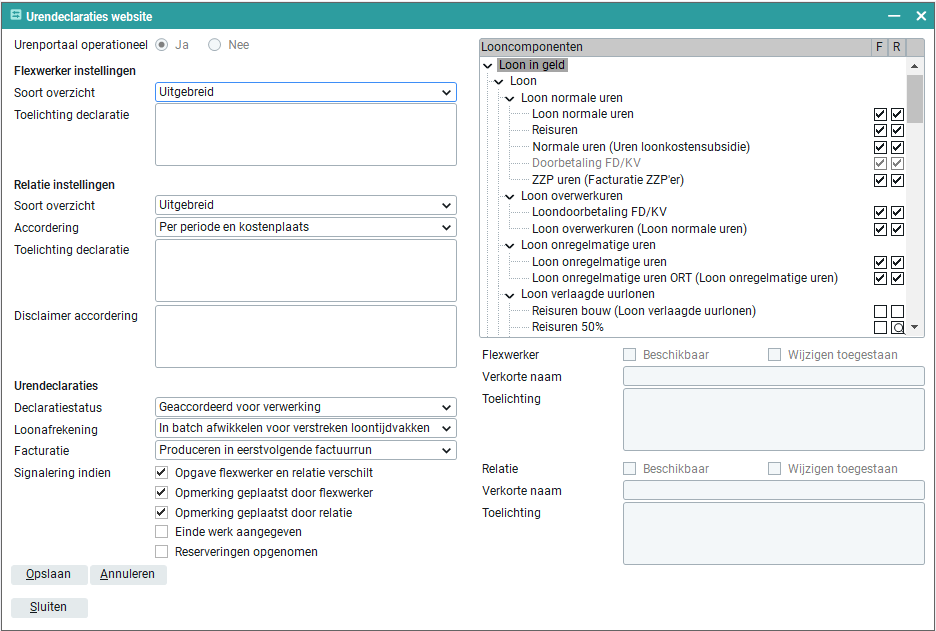Collapse the 'Loon verlaagde uurlonen' group
The width and height of the screenshot is (936, 631).
coord(510,295)
